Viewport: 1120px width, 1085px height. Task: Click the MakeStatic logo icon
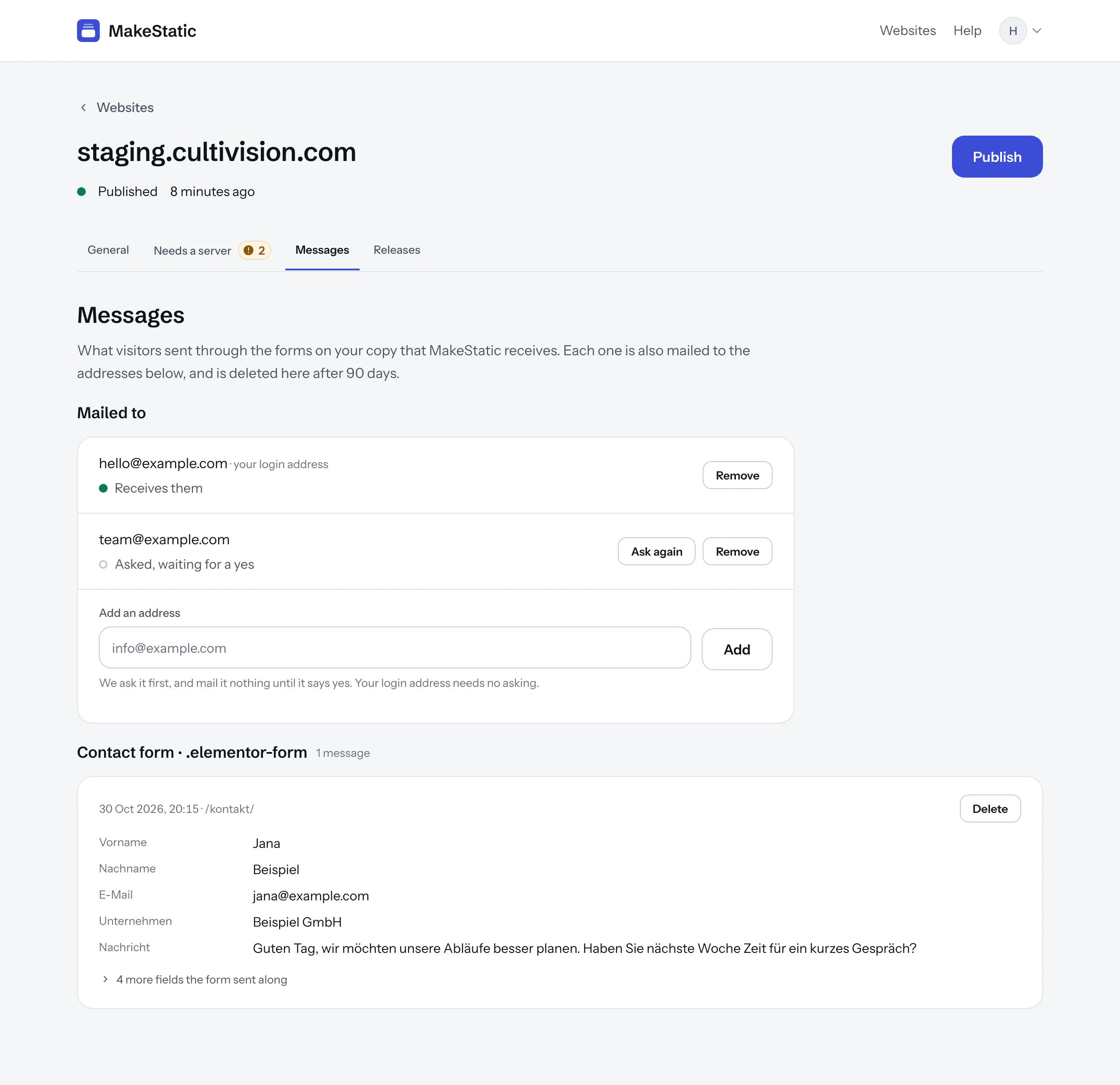pos(88,31)
